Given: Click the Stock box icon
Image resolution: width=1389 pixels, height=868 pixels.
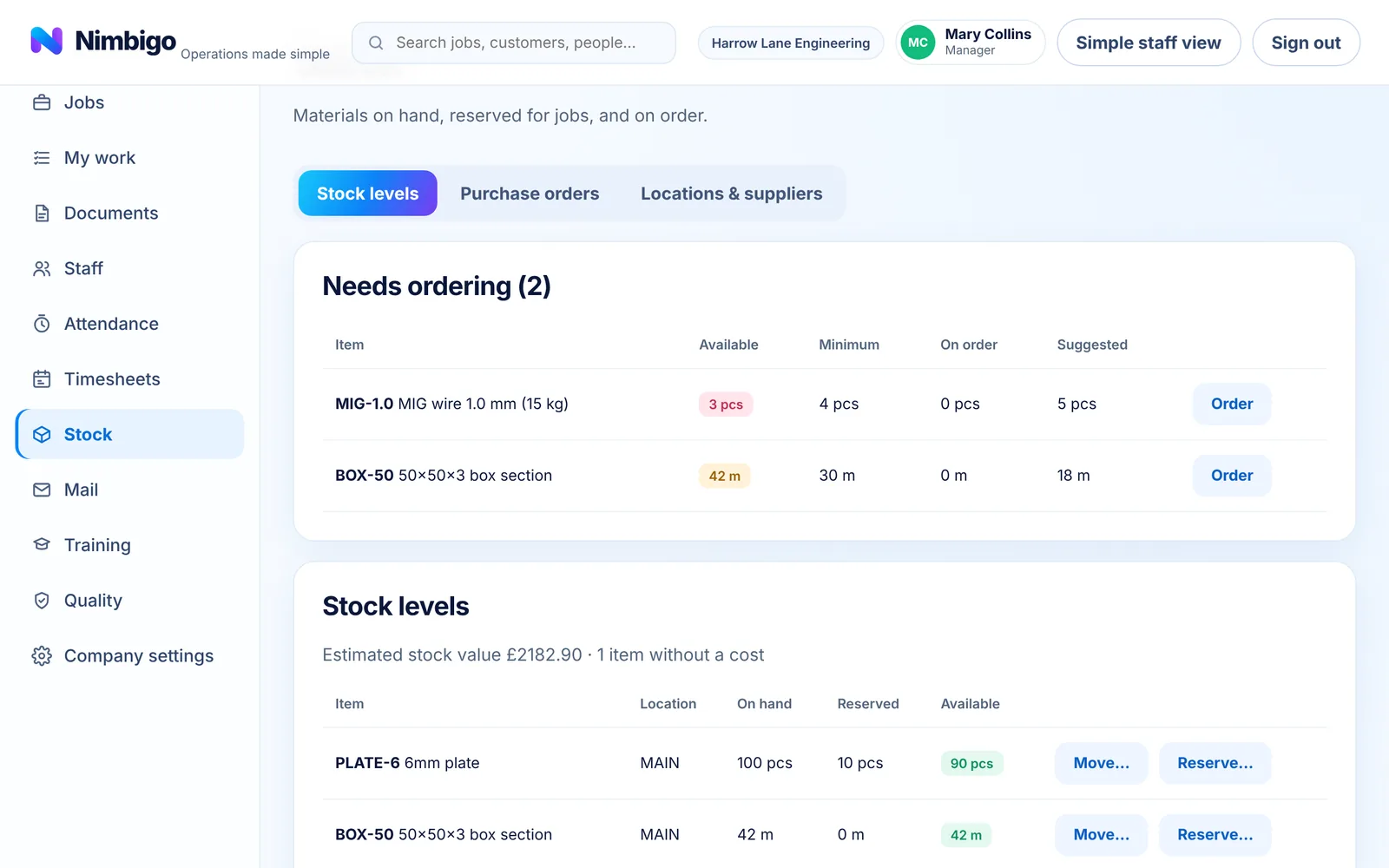Looking at the screenshot, I should pyautogui.click(x=42, y=435).
